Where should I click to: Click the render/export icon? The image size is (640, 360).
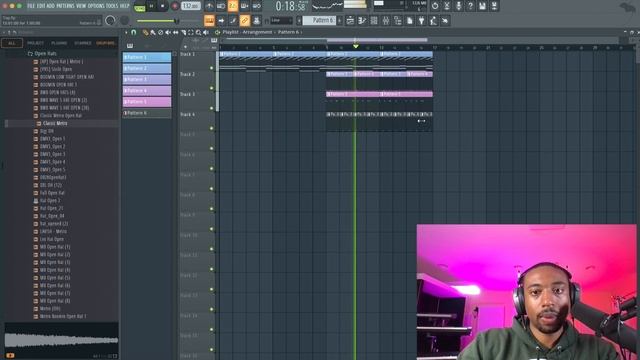coord(494,6)
